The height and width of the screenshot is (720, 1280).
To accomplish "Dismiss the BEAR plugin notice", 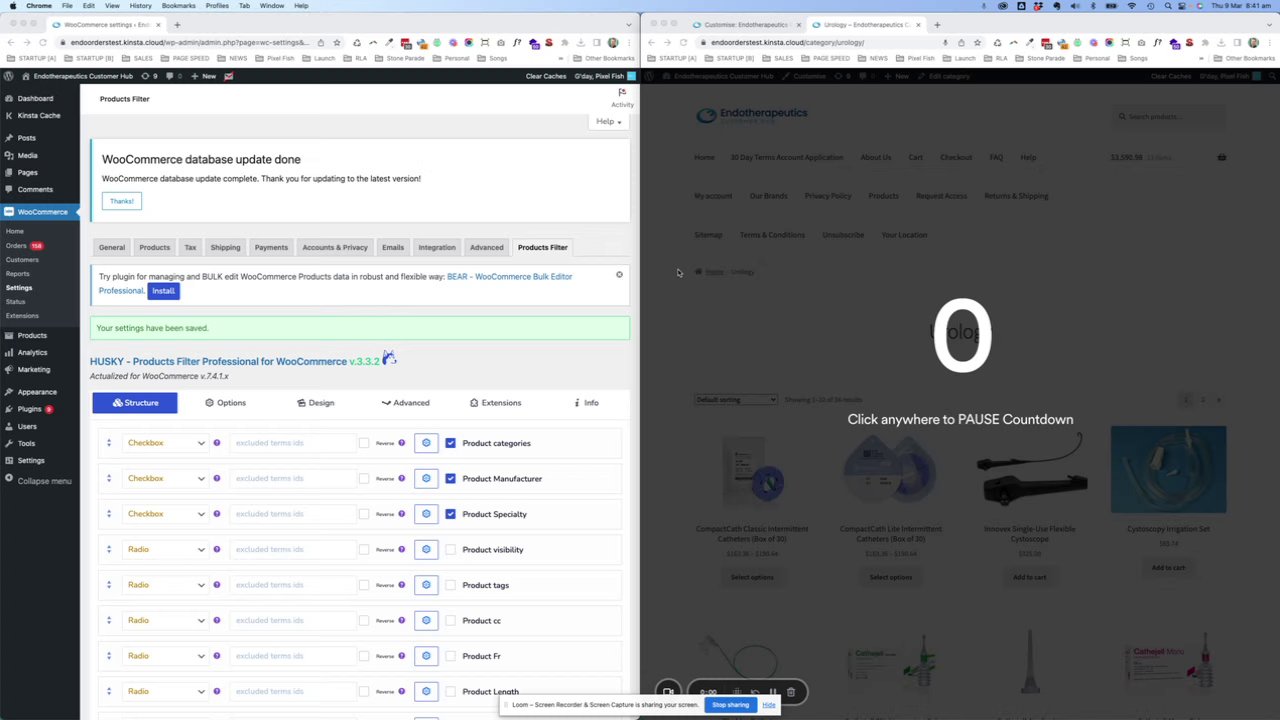I will (619, 275).
